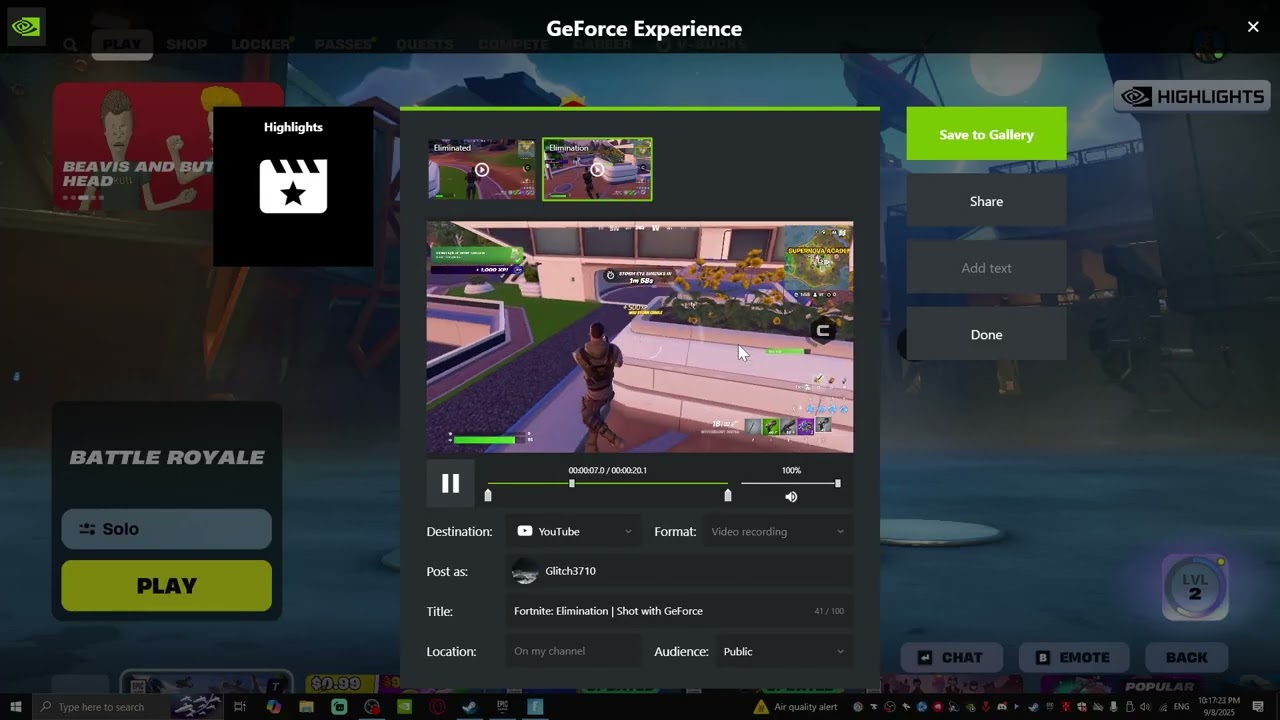Open the Highlights clapperboard icon
Viewport: 1280px width, 720px height.
point(293,186)
